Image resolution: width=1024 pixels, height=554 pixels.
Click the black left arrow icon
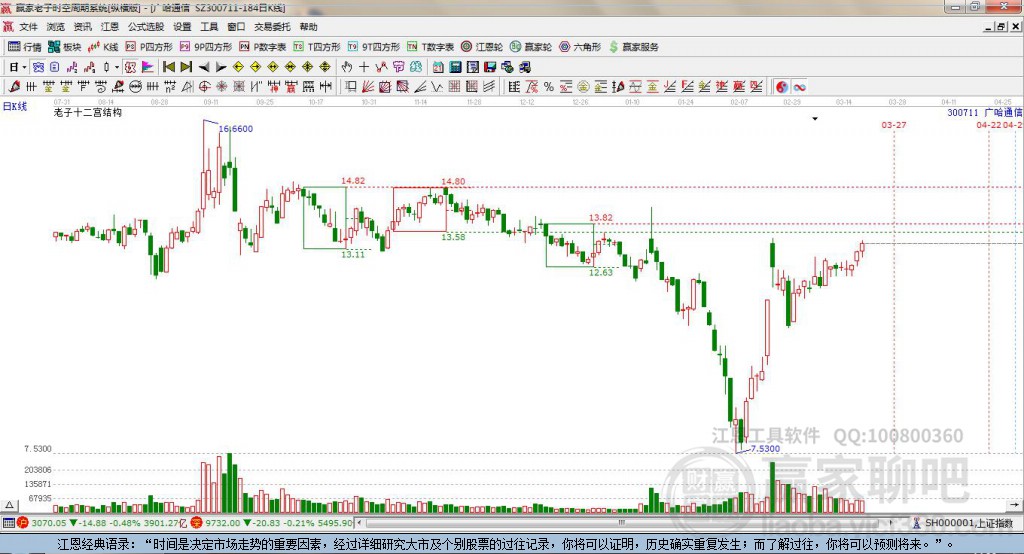click(204, 67)
